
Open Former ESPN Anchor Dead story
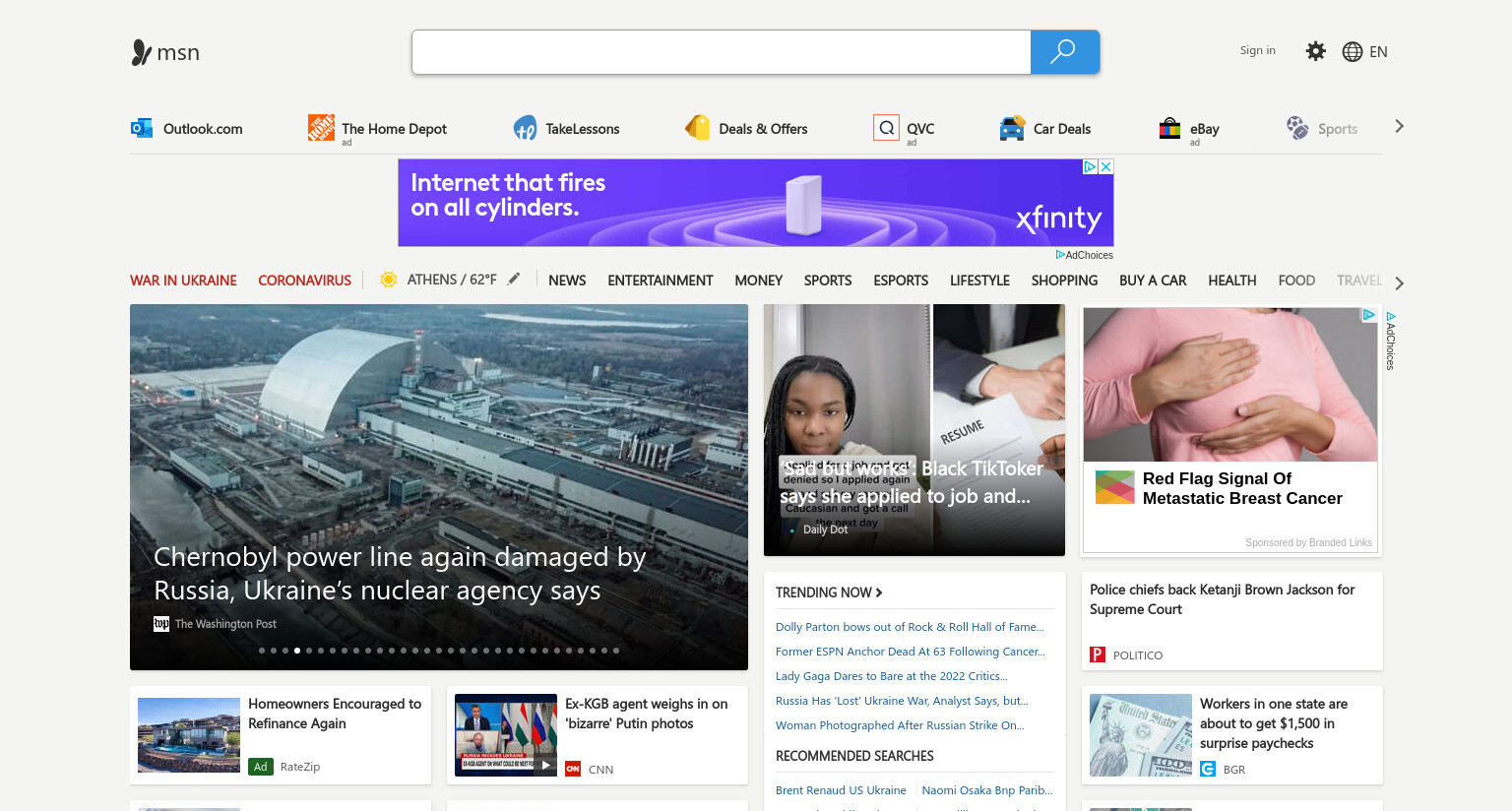(x=911, y=652)
